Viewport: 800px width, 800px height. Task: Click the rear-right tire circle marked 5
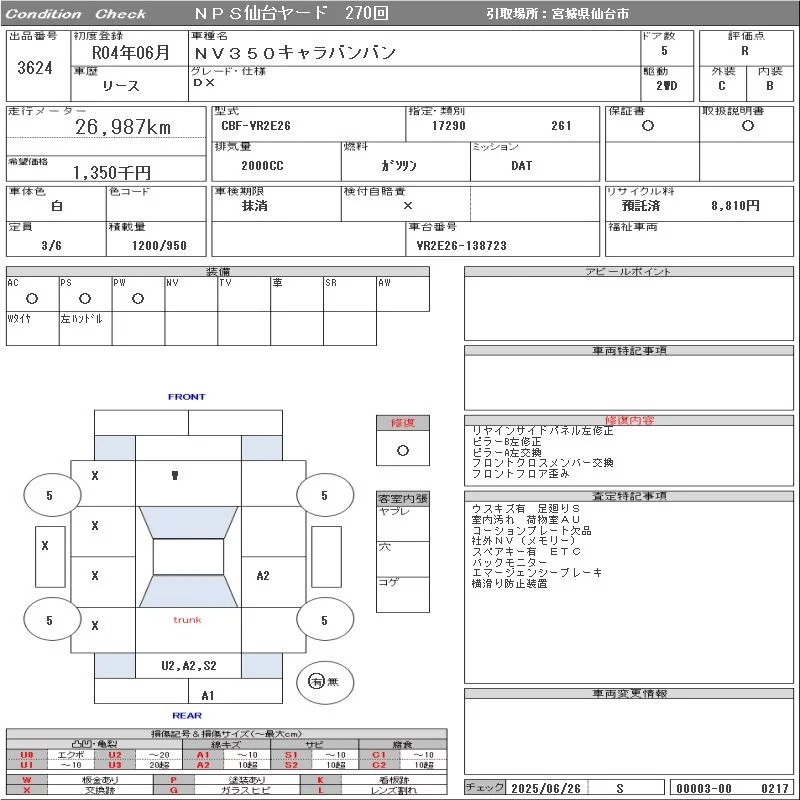pyautogui.click(x=325, y=620)
